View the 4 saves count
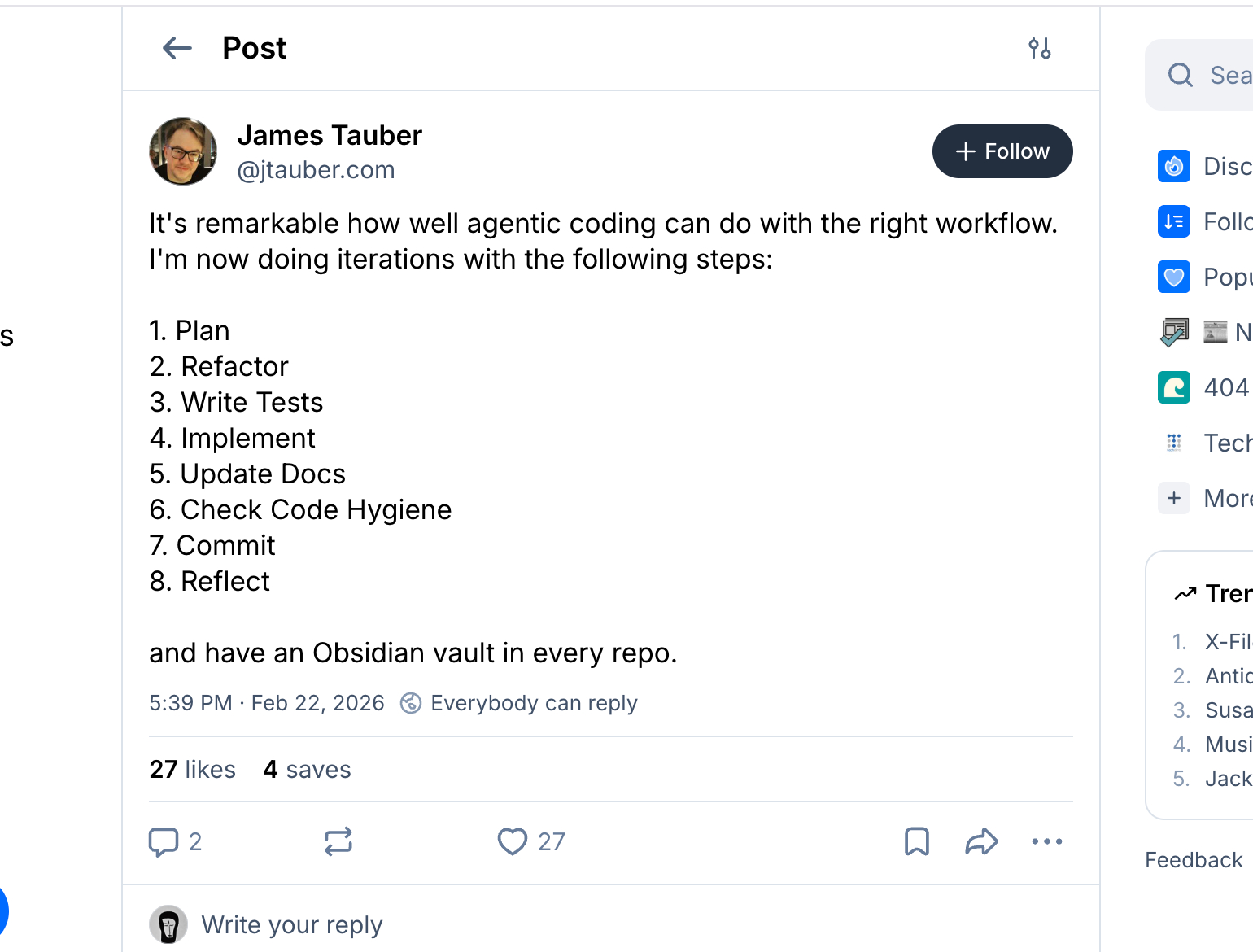Screen dimensions: 1253x952 click(x=307, y=770)
